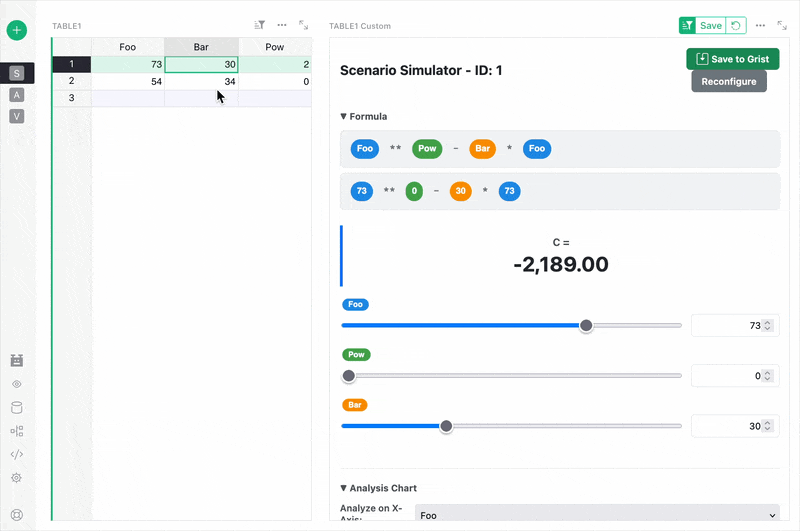Click the Save to Grist button
Viewport: 800px width, 531px height.
[x=732, y=59]
